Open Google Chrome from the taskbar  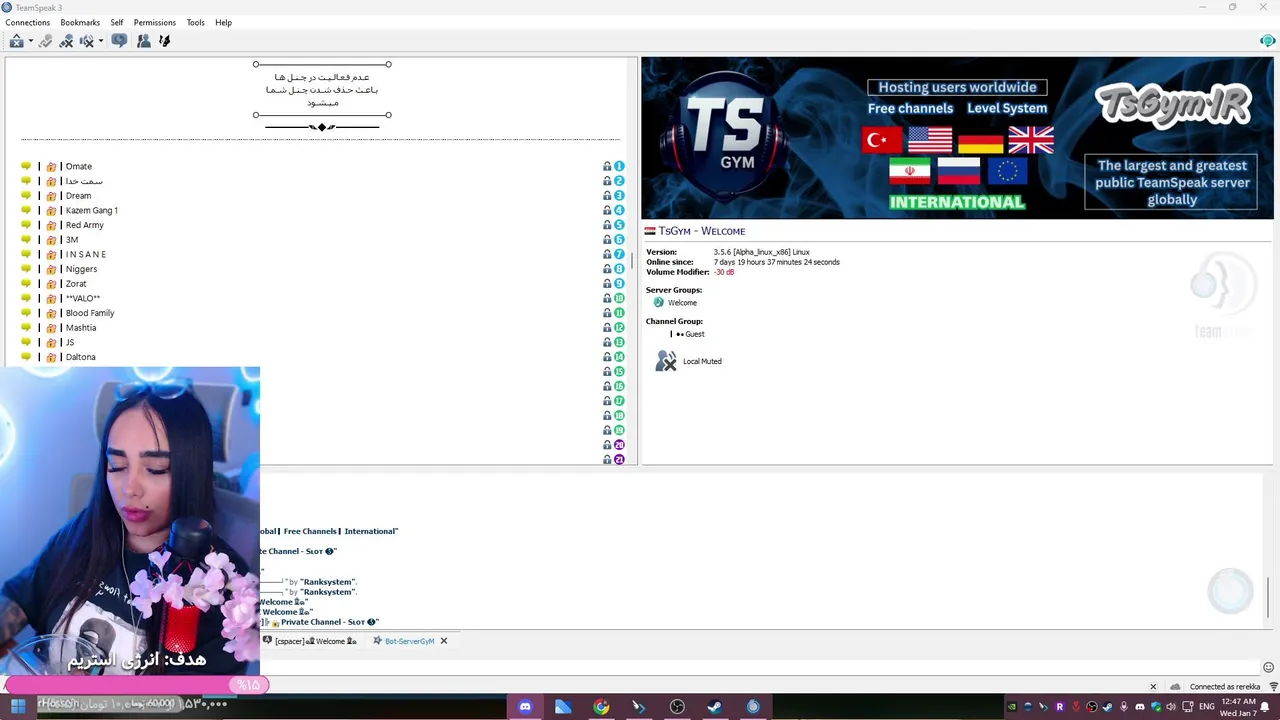click(601, 707)
